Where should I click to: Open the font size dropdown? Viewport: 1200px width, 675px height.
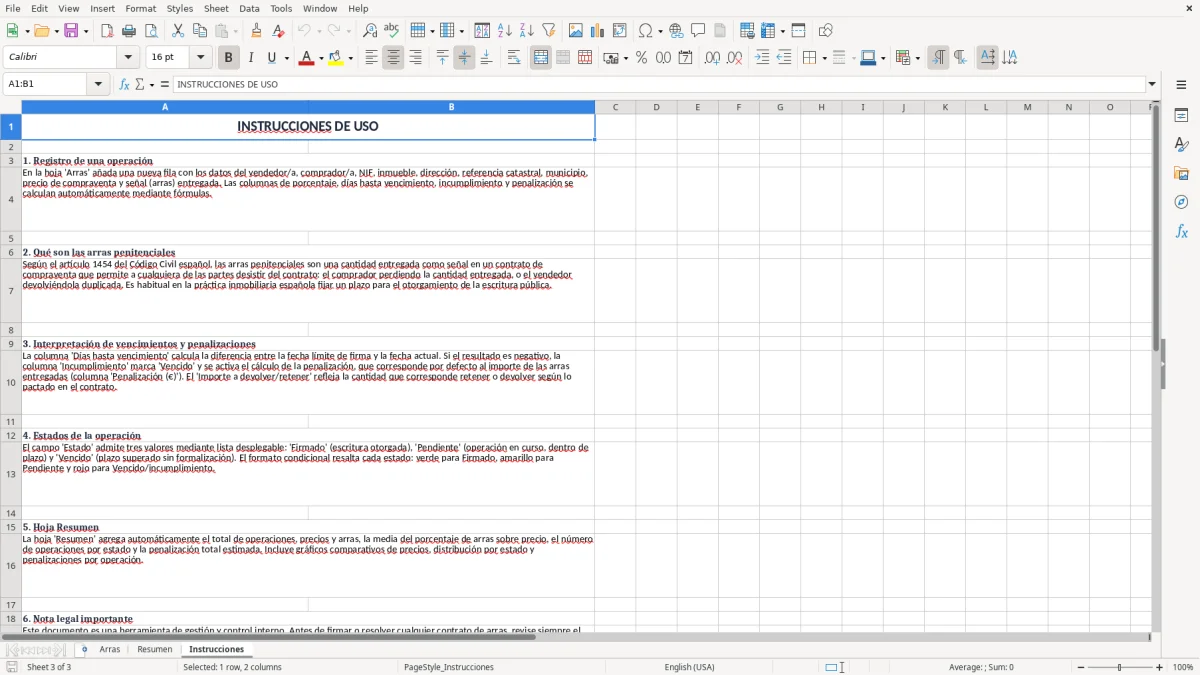(200, 58)
